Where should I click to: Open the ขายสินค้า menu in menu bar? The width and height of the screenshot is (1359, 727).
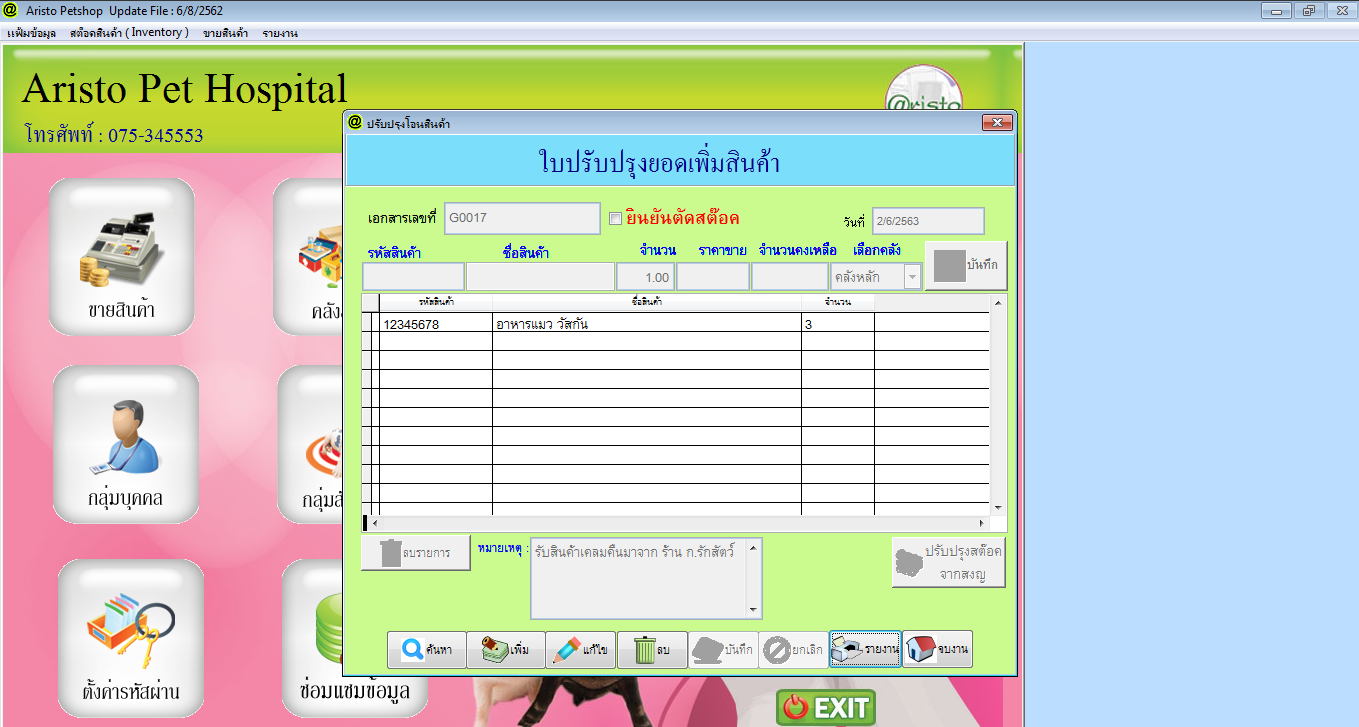click(x=225, y=33)
